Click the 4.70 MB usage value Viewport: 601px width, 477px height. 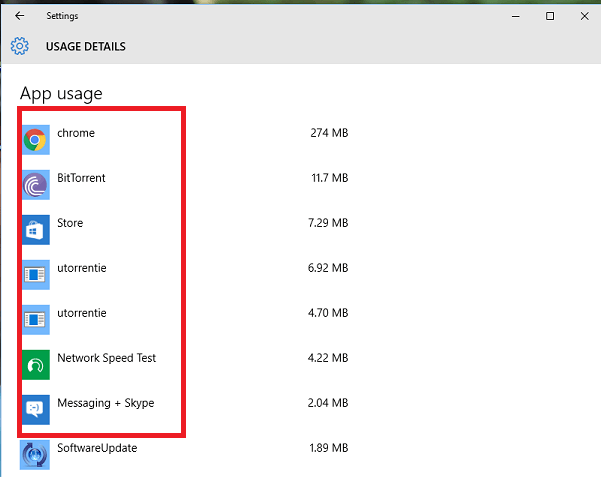[328, 313]
